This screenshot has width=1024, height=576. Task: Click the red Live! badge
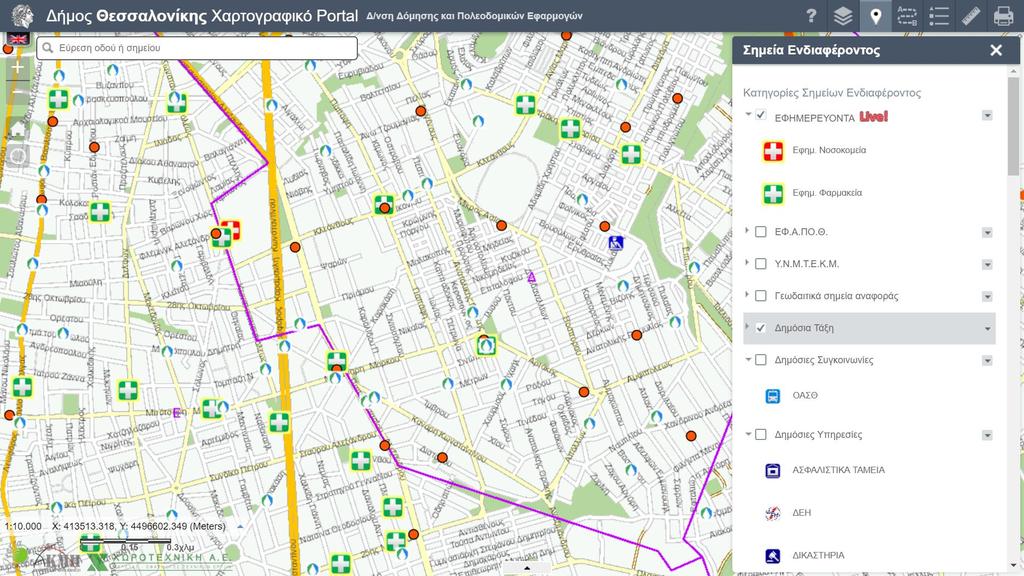(873, 116)
